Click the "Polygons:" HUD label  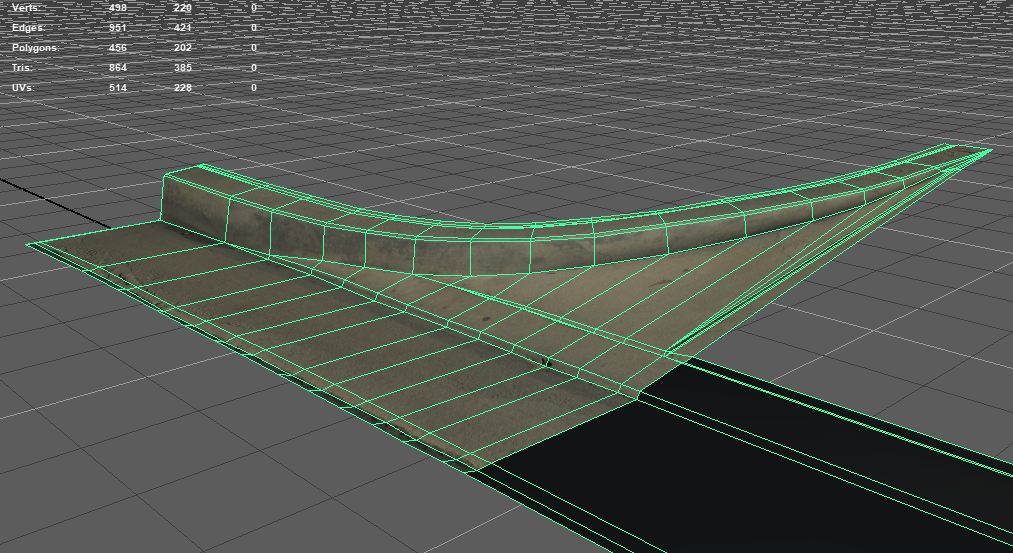(36, 48)
